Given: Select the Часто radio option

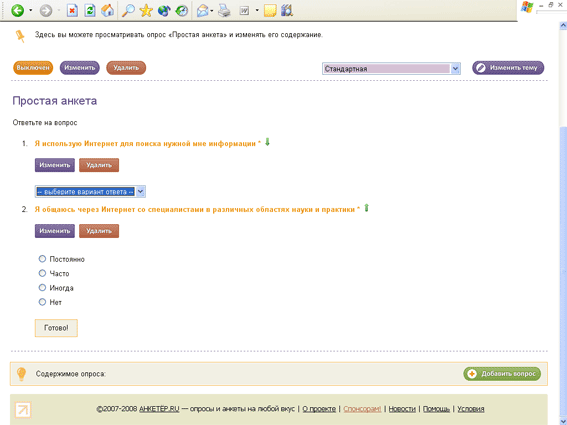Looking at the screenshot, I should click(42, 273).
